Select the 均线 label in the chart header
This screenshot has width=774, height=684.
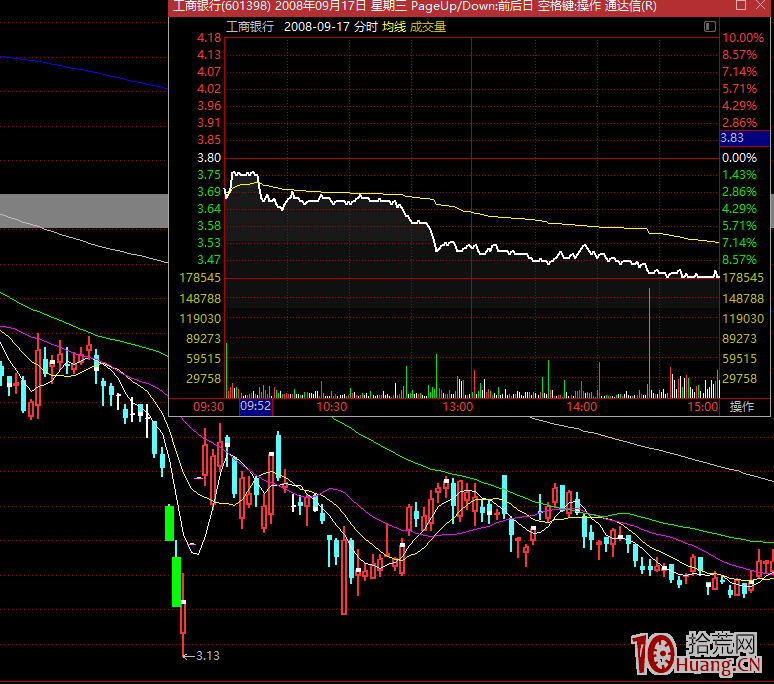(x=394, y=27)
